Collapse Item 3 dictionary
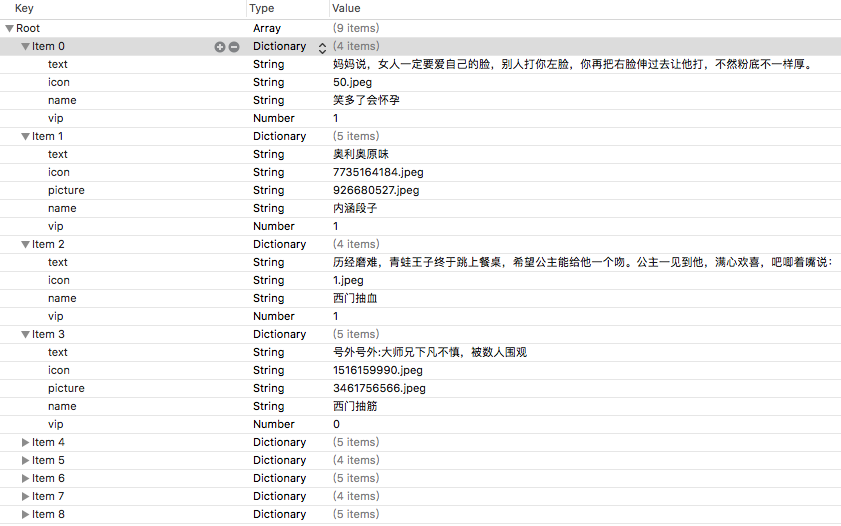Image resolution: width=841 pixels, height=526 pixels. (26, 335)
